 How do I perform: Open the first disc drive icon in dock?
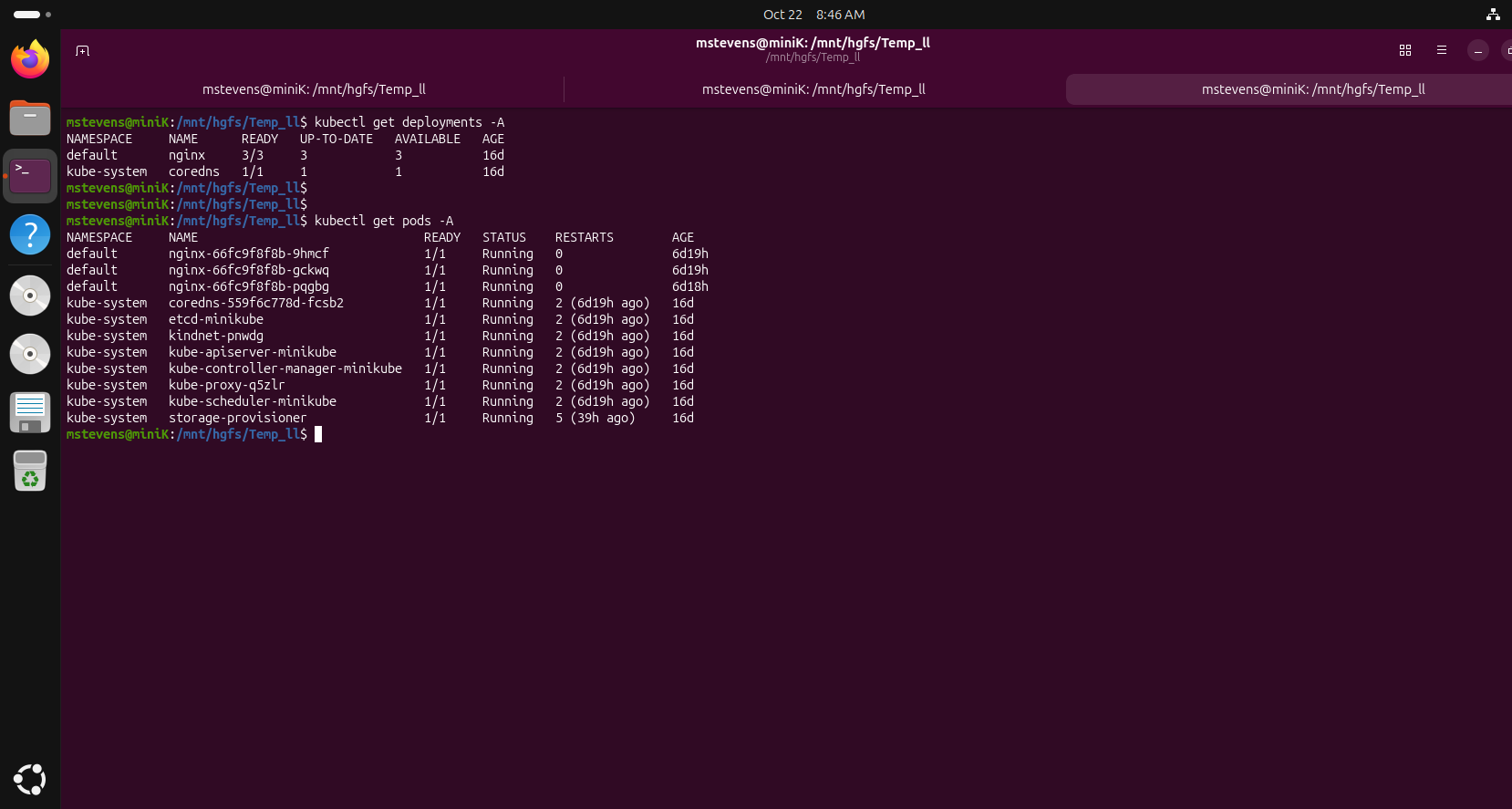(30, 296)
